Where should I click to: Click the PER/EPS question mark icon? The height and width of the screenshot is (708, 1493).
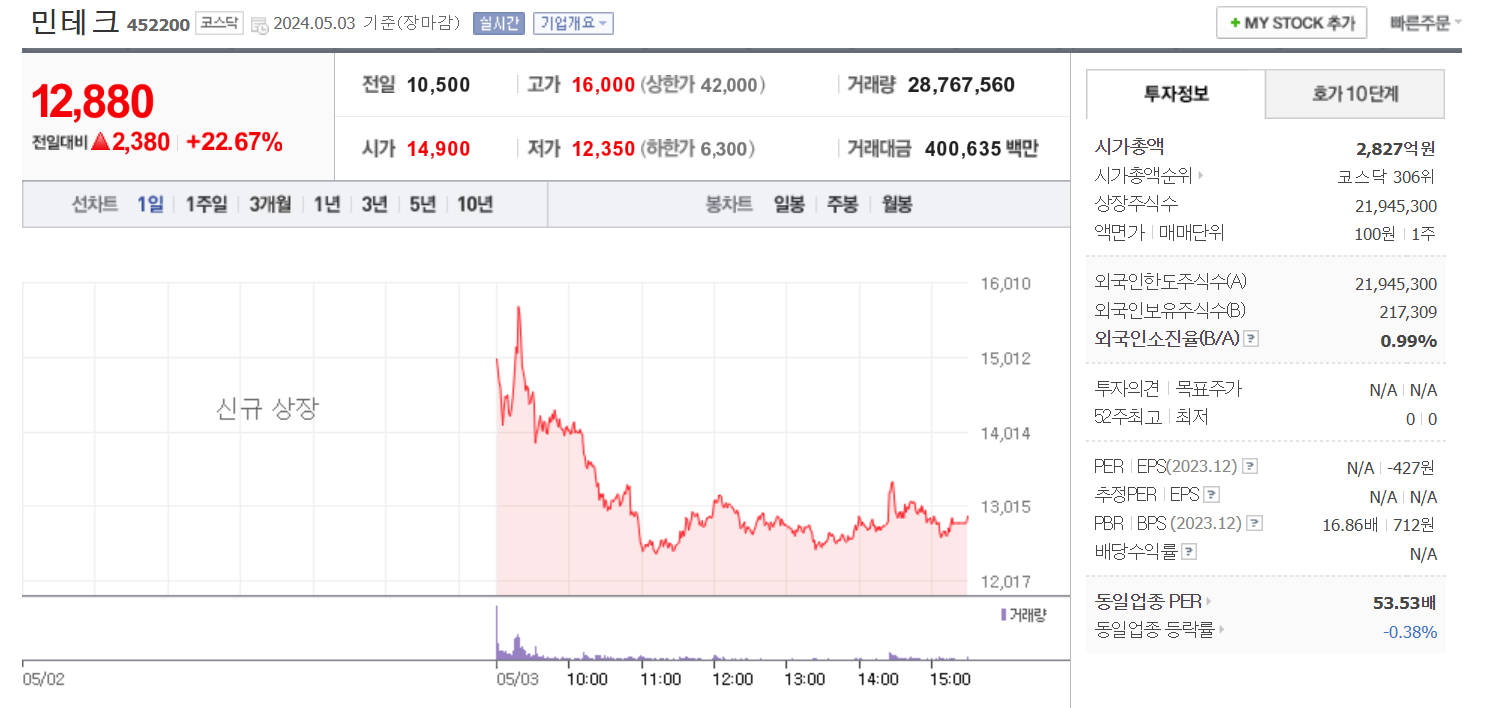click(x=1250, y=465)
